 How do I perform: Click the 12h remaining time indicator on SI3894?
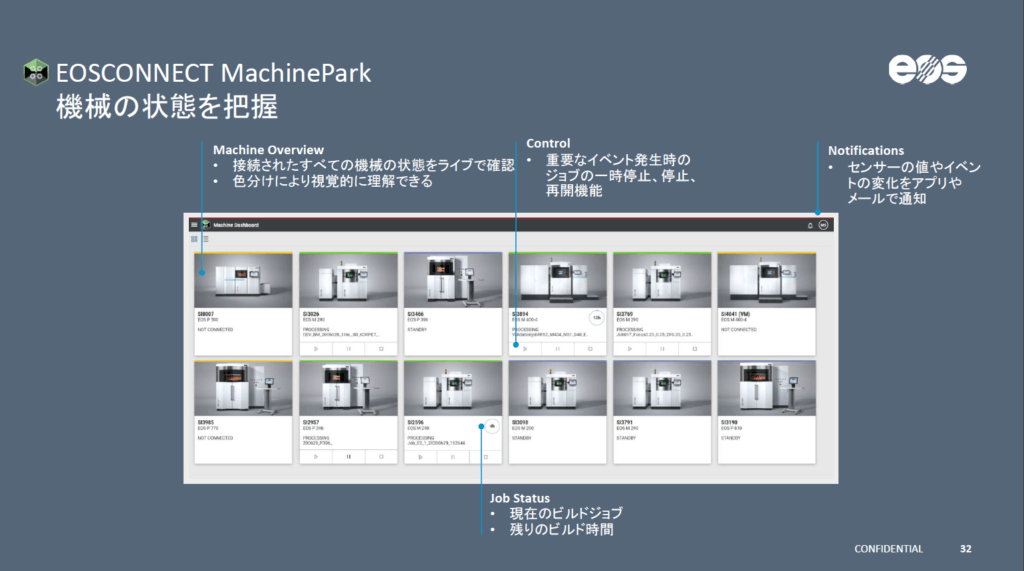(596, 318)
